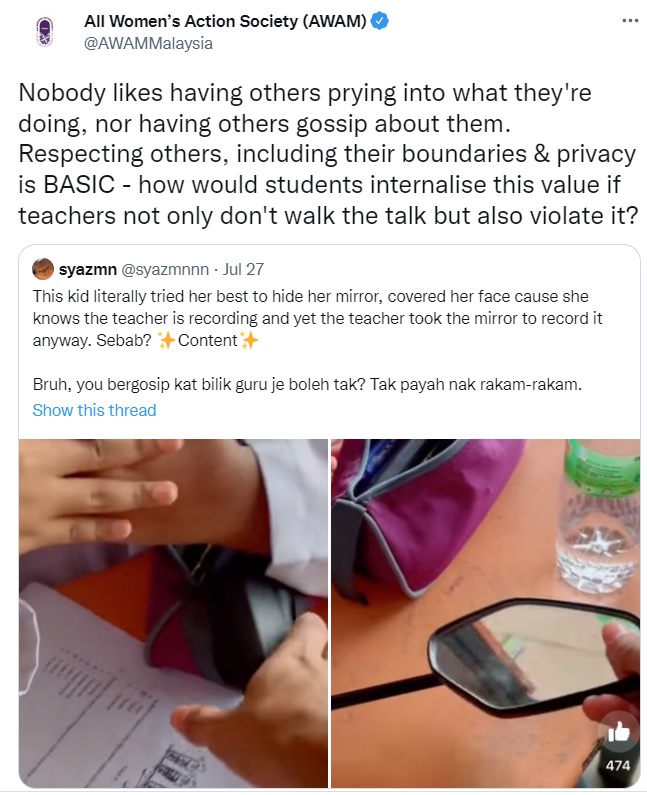Click the Show this thread link
Screen dimensions: 647x795
point(94,410)
